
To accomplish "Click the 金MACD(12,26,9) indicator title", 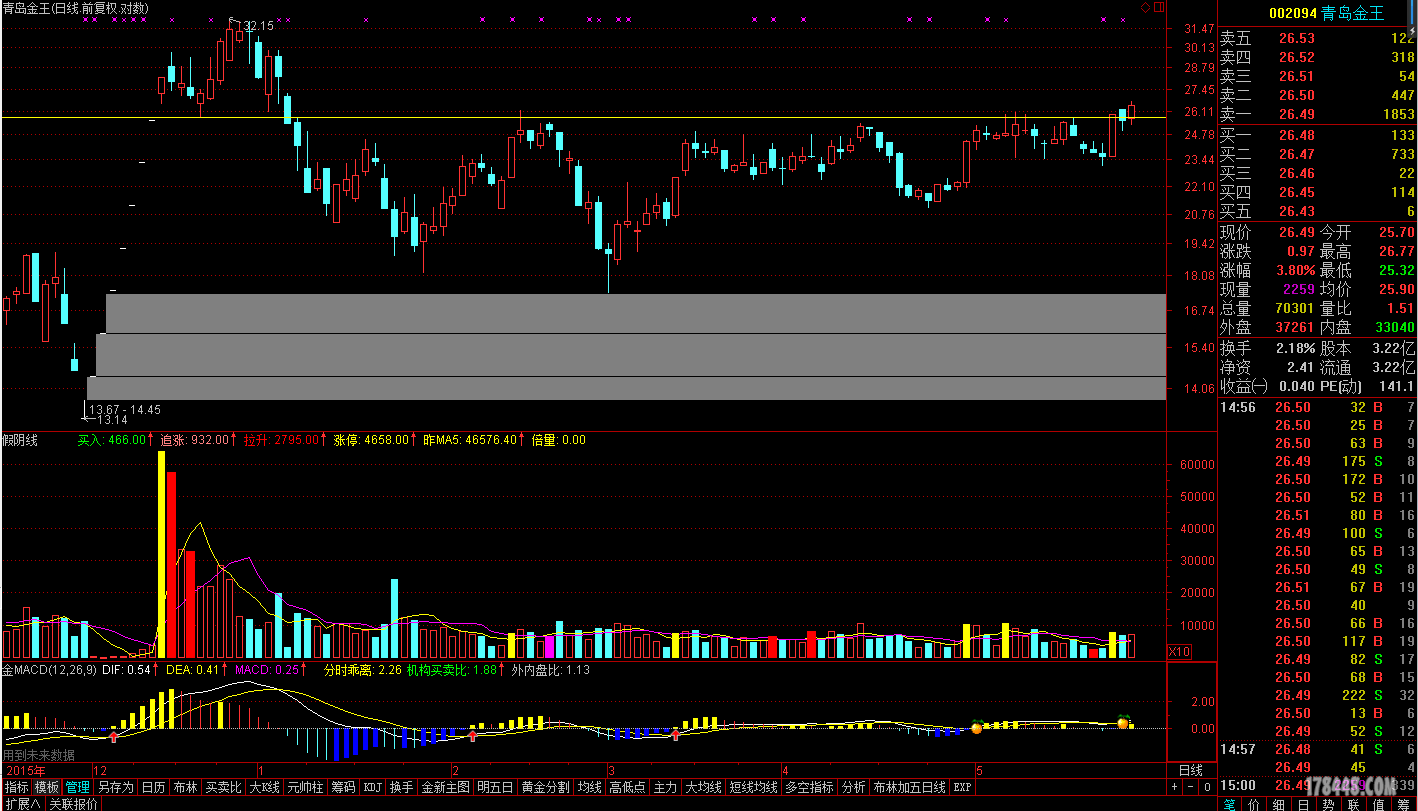I will coord(49,669).
